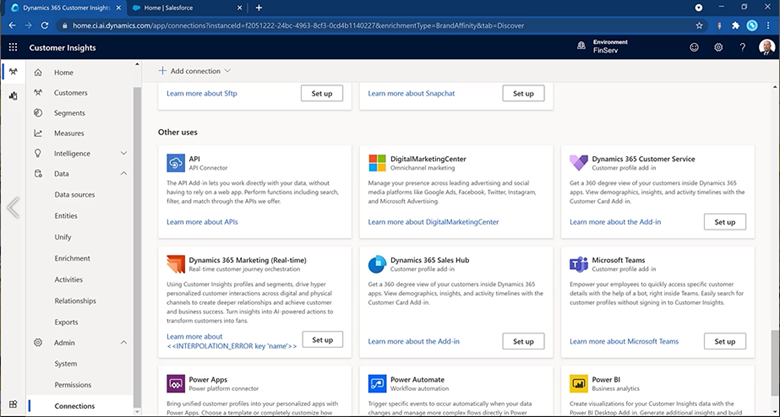Click the Dynamics 365 Customer Service icon

[579, 163]
